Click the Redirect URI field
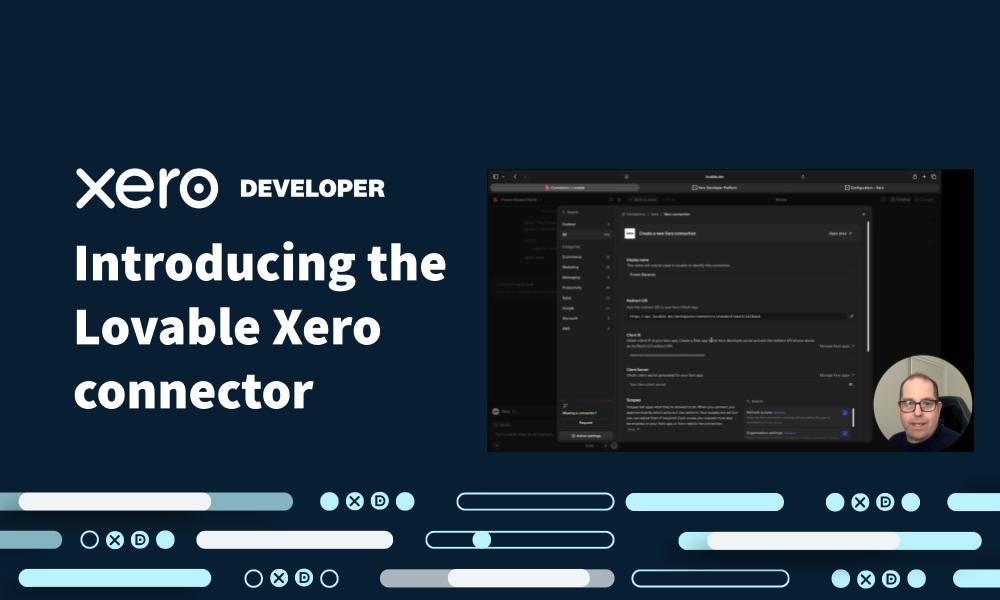 [737, 316]
